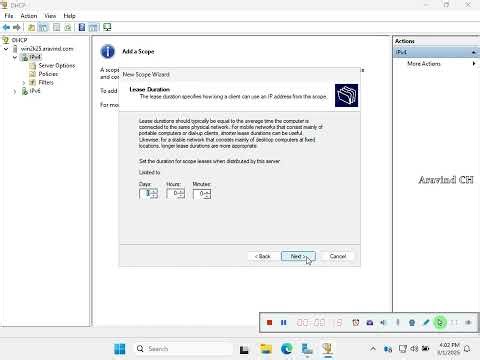
Task: Open File Explorer from the taskbar
Action: point(266,349)
